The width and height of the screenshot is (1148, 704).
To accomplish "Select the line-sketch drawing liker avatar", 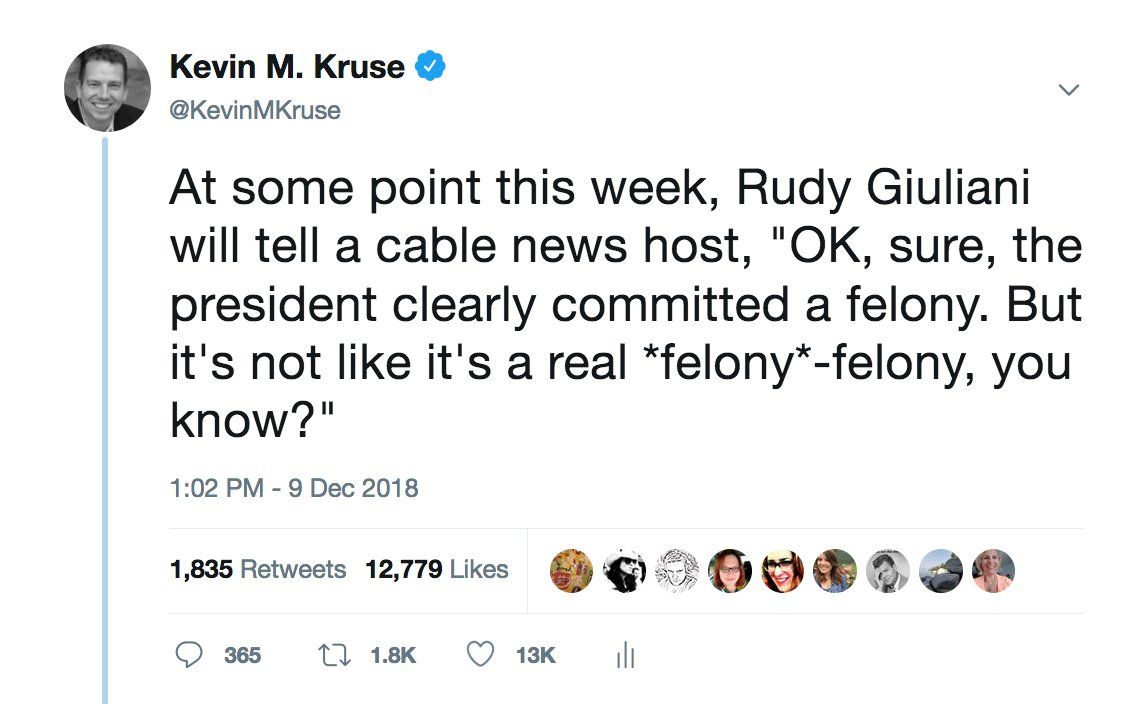I will click(677, 571).
